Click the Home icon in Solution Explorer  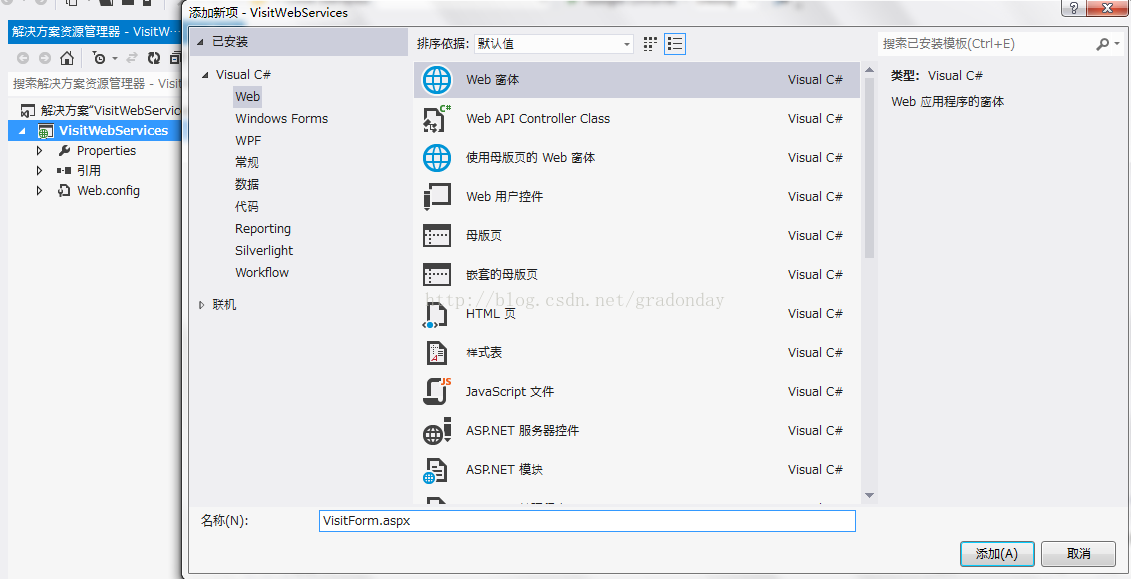click(66, 58)
